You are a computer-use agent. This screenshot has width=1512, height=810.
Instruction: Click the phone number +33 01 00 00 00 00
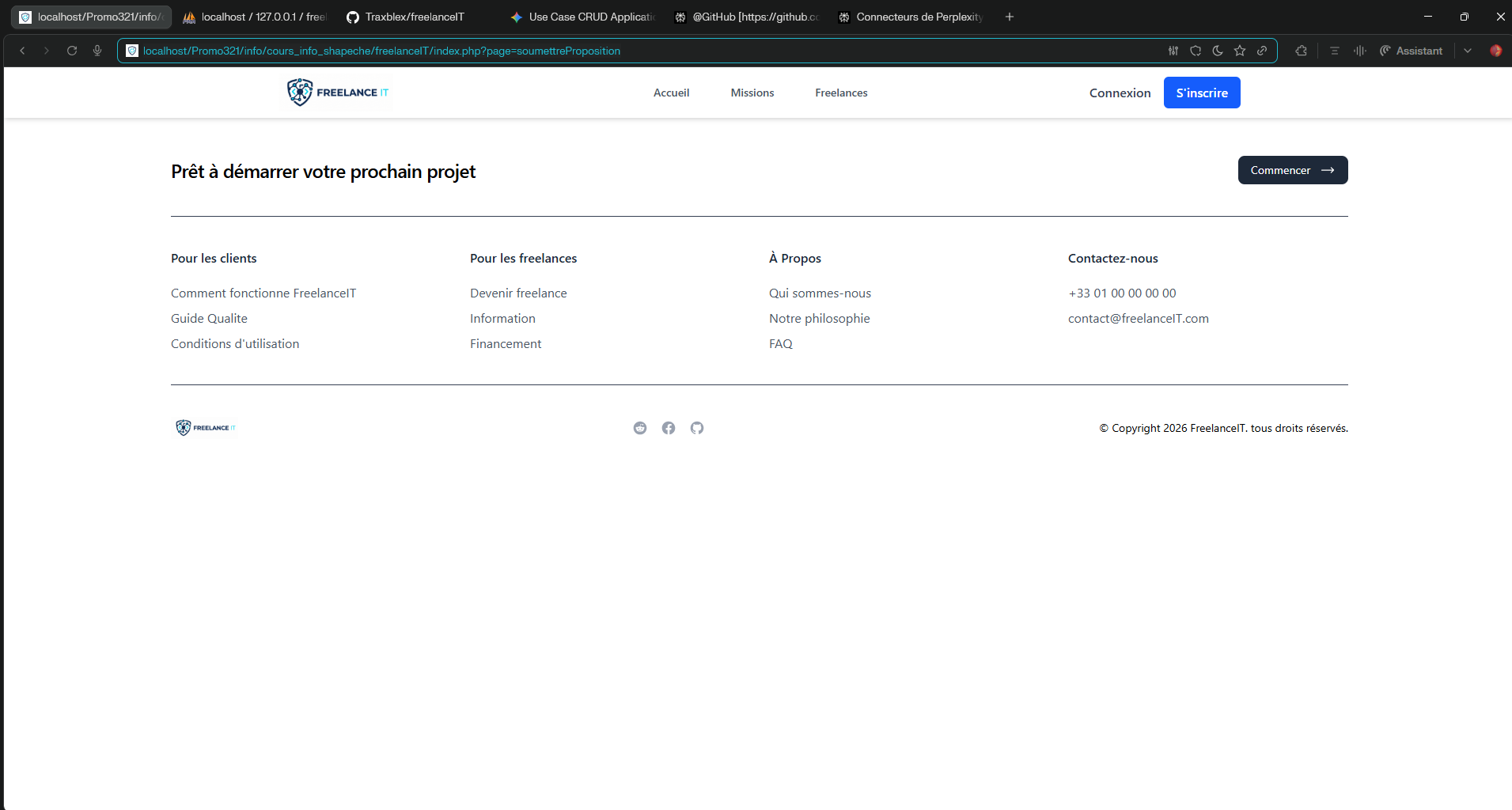coord(1122,293)
